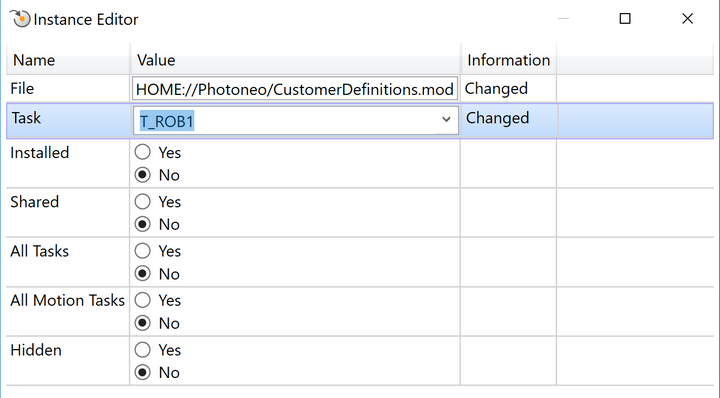Screen dimensions: 720x398
Task: Select the Task row label
Action: 26,118
